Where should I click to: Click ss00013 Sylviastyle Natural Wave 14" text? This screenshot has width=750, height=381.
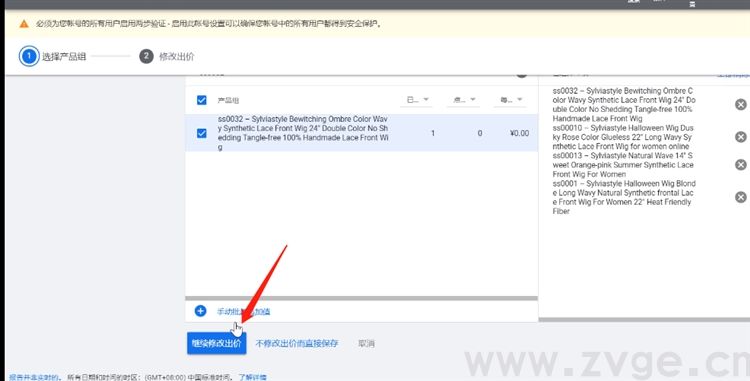(x=623, y=165)
